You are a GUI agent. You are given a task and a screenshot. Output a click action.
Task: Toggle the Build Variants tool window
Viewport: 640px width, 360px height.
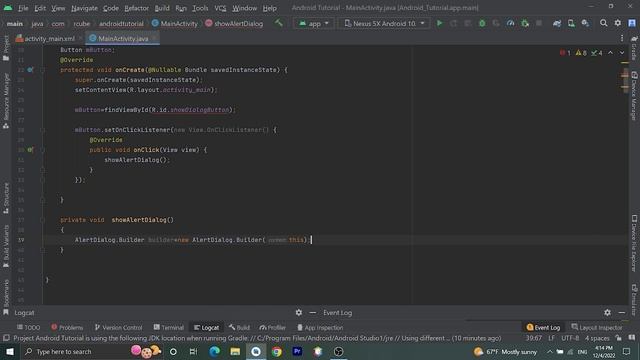pos(6,246)
